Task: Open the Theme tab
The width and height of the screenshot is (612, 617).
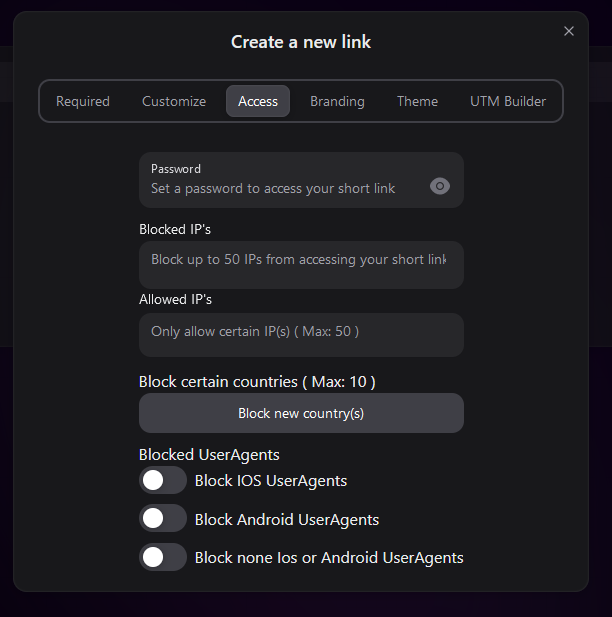Action: [417, 101]
